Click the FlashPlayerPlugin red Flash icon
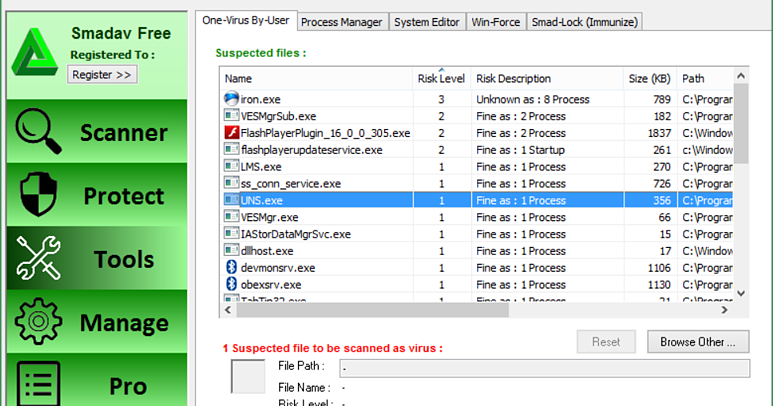Viewport: 773px width, 406px height. 231,133
